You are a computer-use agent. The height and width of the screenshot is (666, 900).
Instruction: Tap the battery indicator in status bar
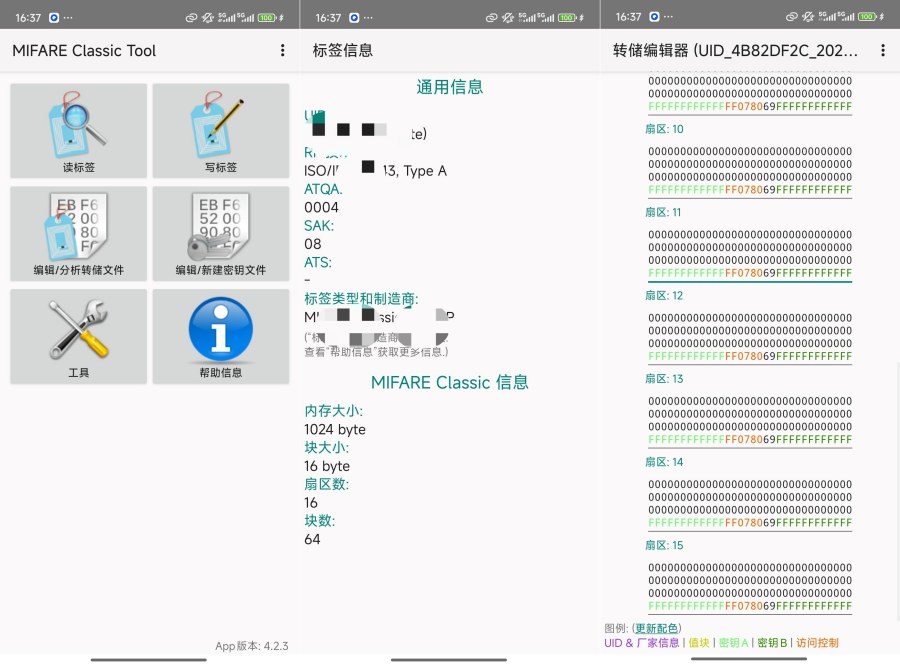coord(867,16)
